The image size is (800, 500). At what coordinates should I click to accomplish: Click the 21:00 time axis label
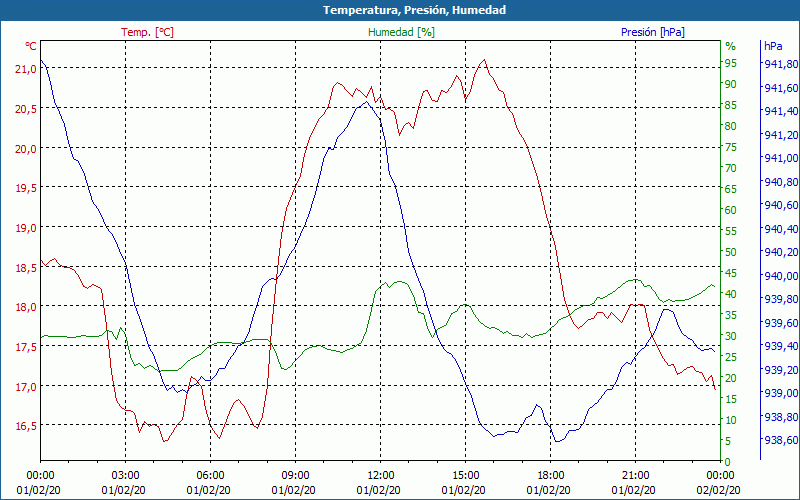[x=635, y=477]
